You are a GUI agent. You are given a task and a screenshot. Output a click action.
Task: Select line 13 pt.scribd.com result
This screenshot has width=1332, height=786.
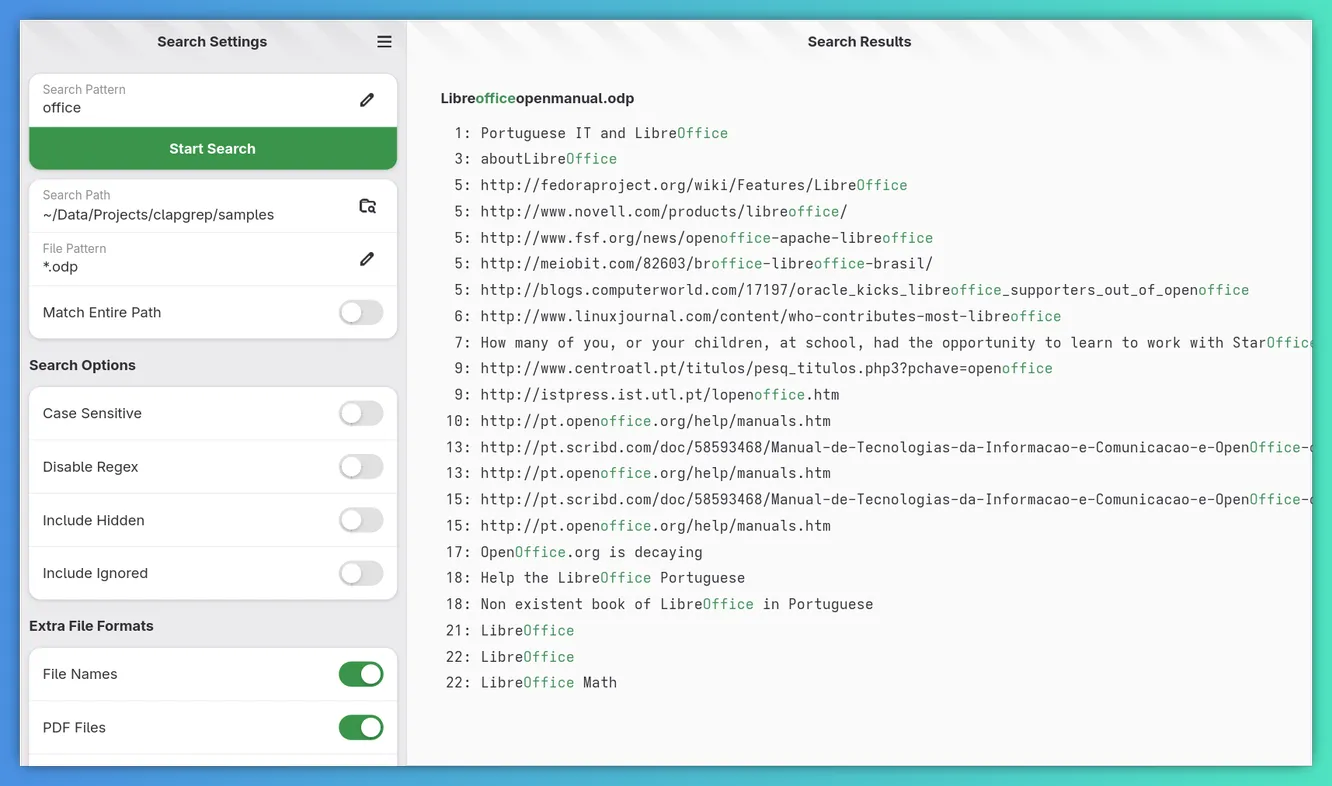[895, 447]
